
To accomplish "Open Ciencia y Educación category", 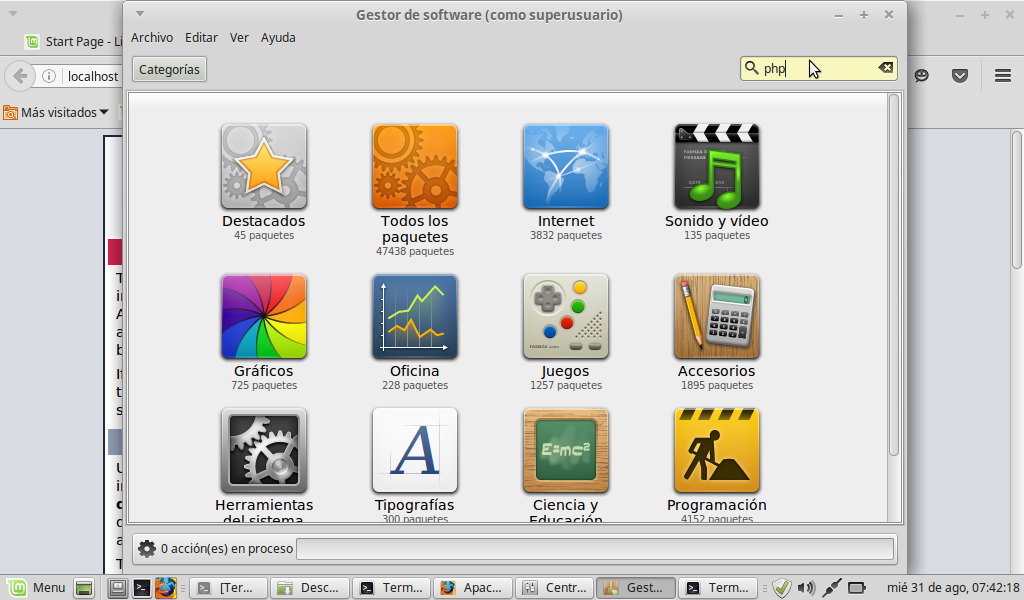I will click(x=565, y=451).
